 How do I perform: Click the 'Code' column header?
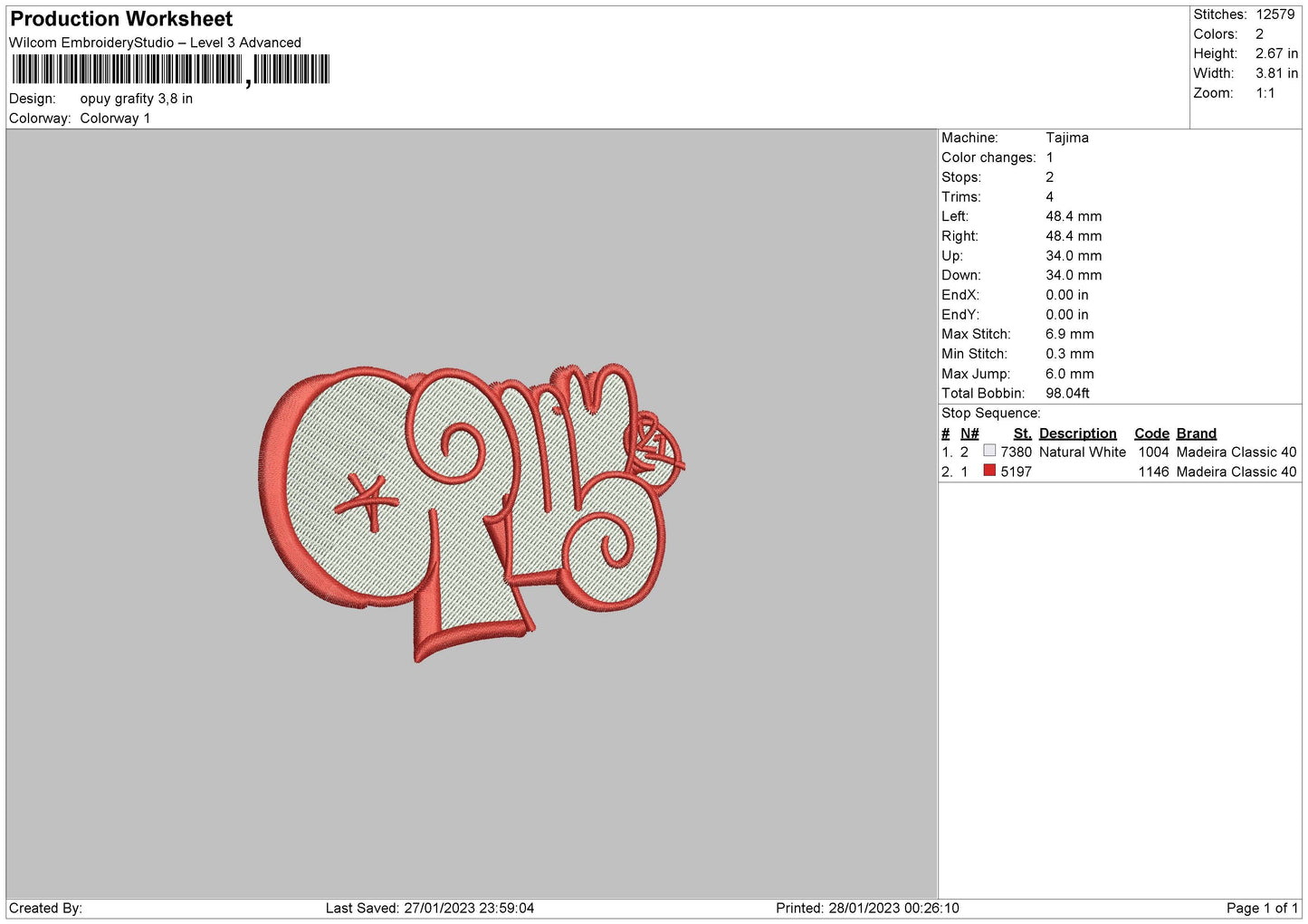(x=1151, y=433)
